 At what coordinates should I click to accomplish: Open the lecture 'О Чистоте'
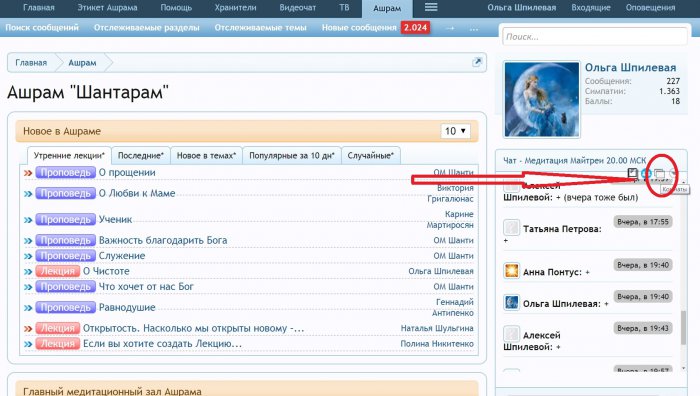[106, 271]
